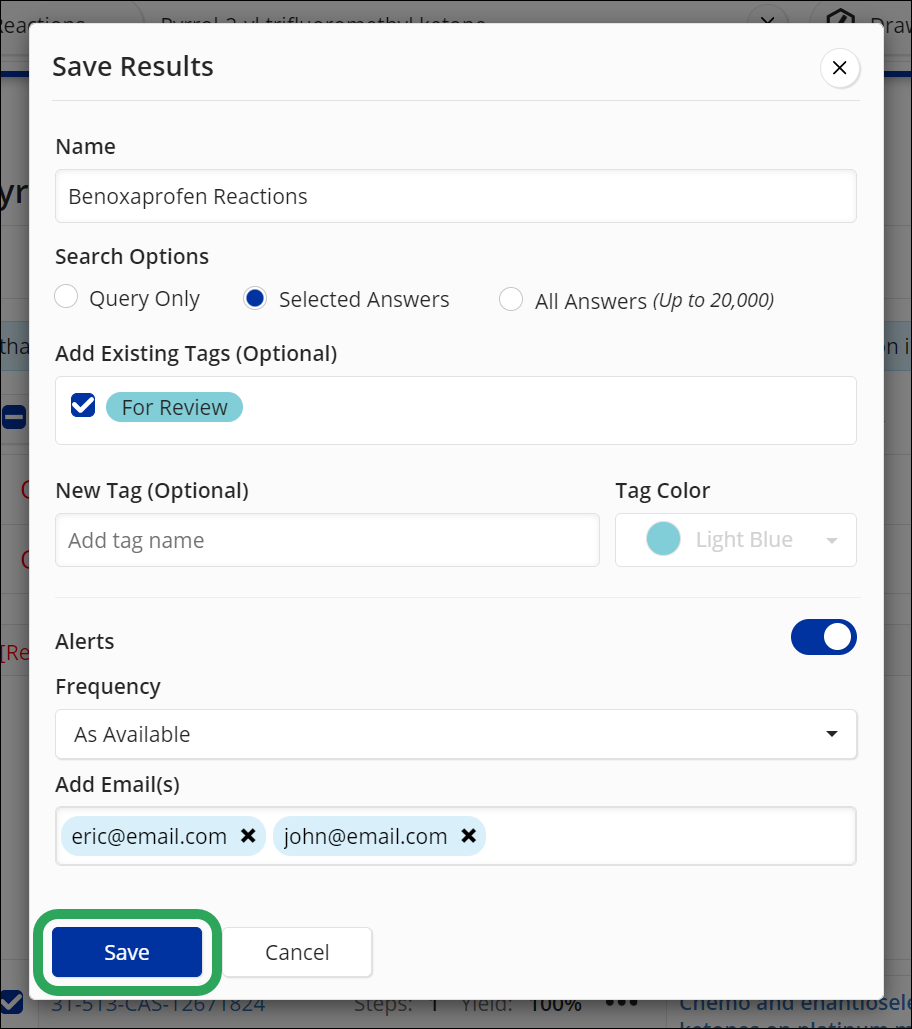912x1029 pixels.
Task: Toggle the background result row checkbox at bottom left
Action: (x=11, y=1002)
